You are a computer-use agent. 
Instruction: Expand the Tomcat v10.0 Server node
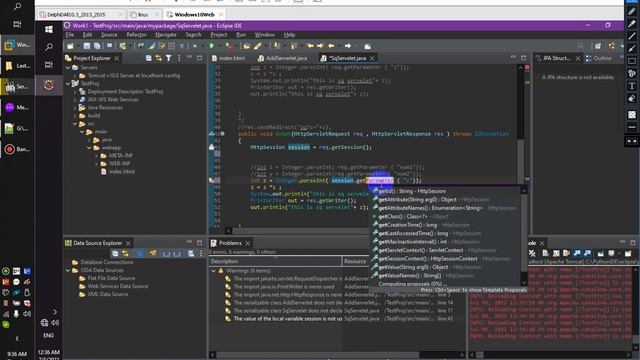coord(75,76)
